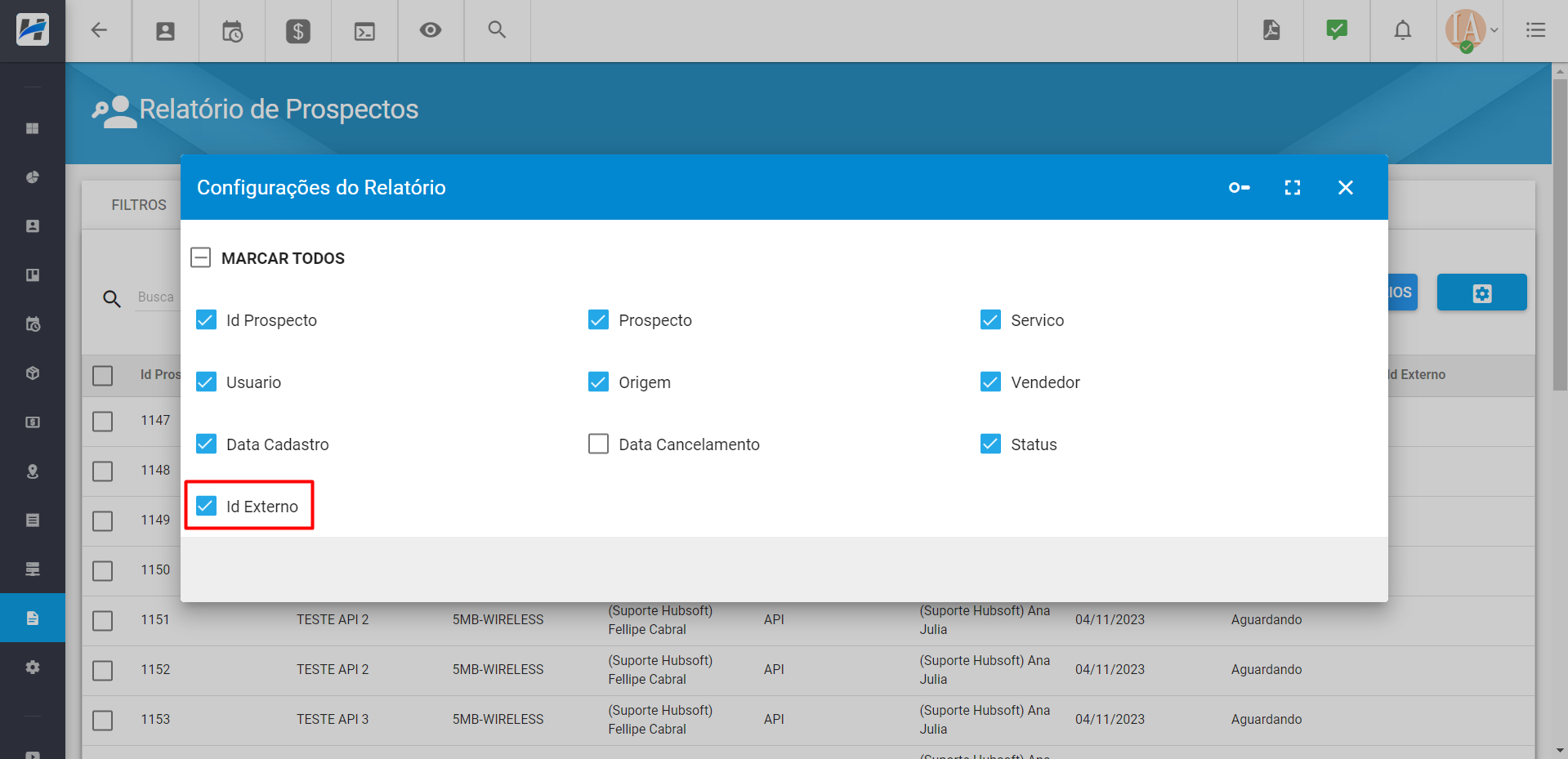Switch to the FILTROS tab
This screenshot has height=759, width=1568.
tap(139, 205)
